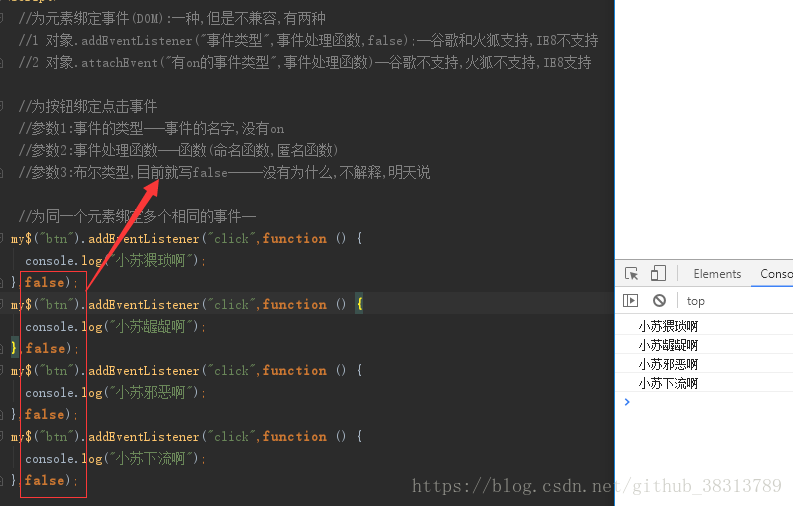
Task: Toggle the device toolbar icon in DevTools
Action: pos(658,273)
